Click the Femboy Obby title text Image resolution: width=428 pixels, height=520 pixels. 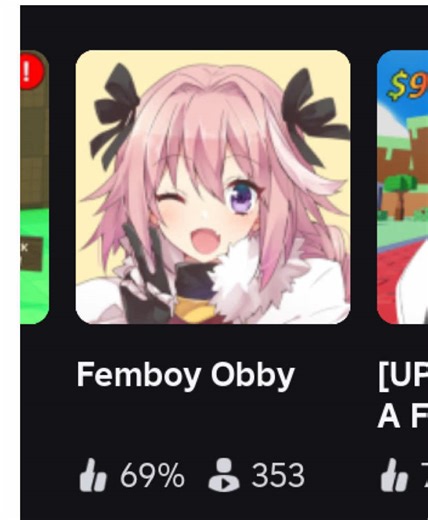tap(186, 375)
